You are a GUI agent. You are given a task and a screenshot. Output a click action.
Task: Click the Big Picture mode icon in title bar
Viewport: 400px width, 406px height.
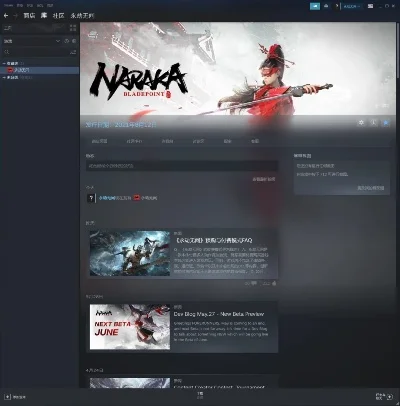point(370,6)
